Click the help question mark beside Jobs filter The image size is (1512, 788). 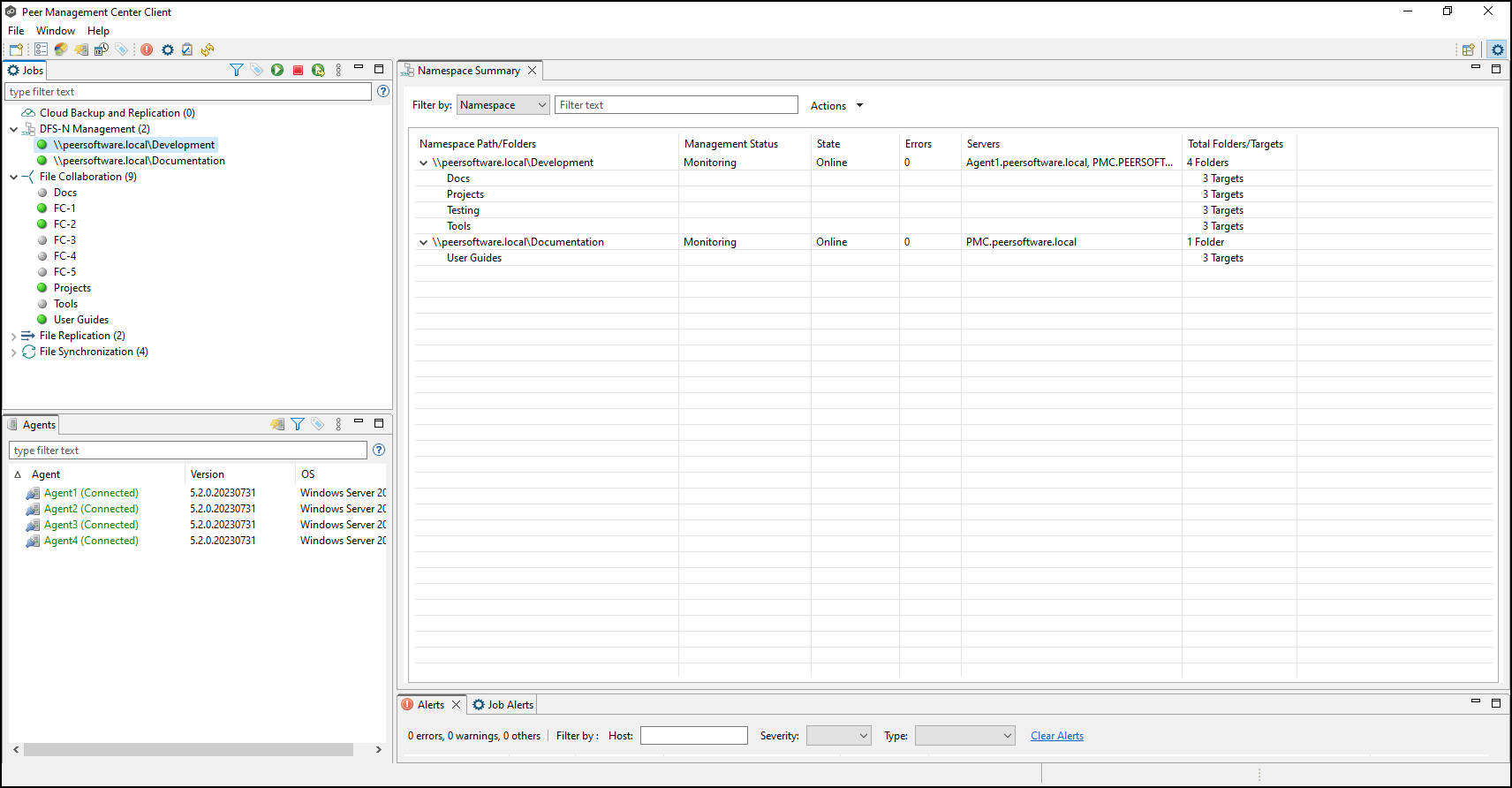coord(383,91)
